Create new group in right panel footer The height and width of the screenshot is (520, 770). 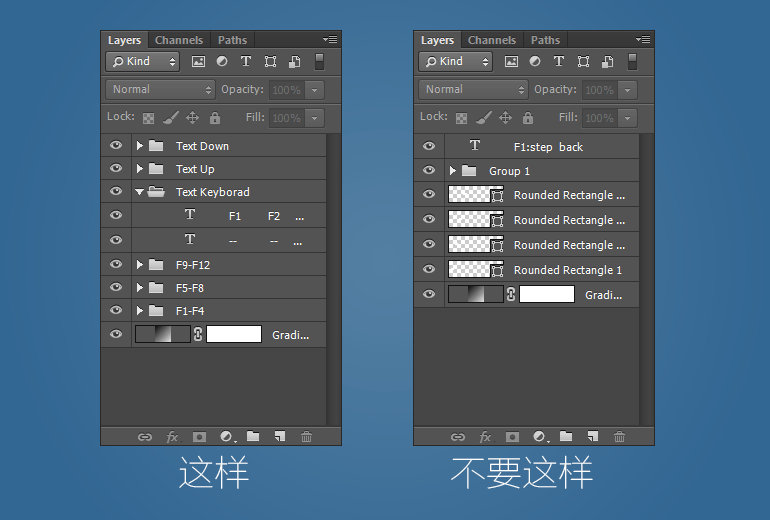pos(566,436)
